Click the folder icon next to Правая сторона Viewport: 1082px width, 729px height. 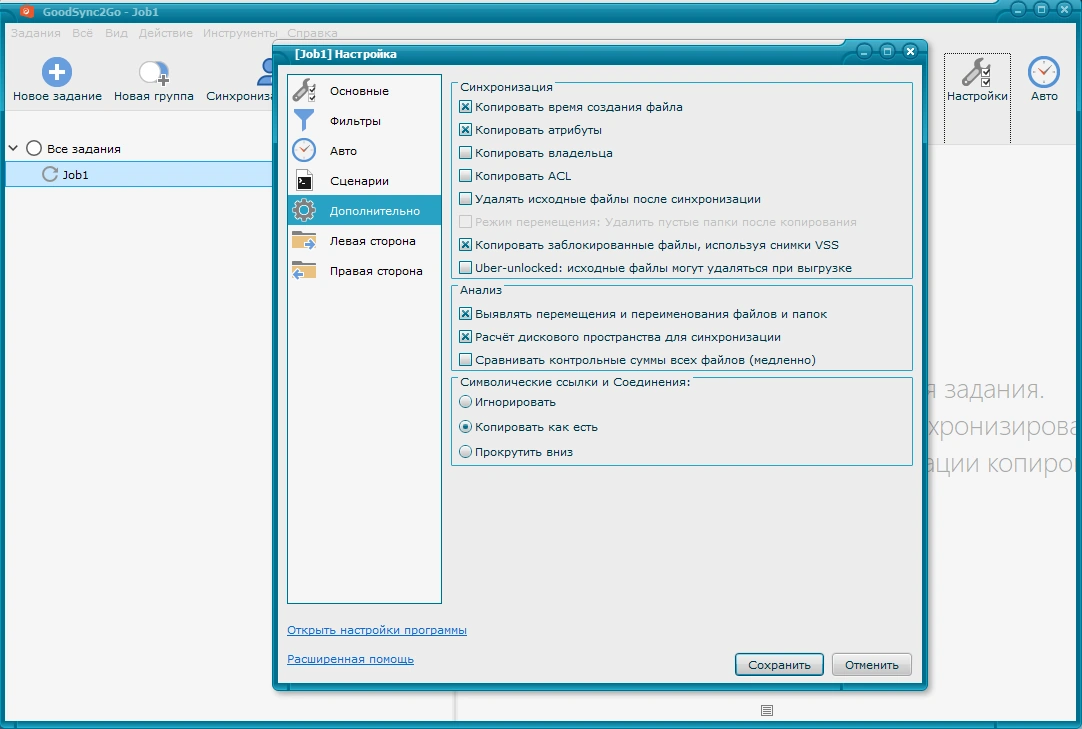coord(304,271)
